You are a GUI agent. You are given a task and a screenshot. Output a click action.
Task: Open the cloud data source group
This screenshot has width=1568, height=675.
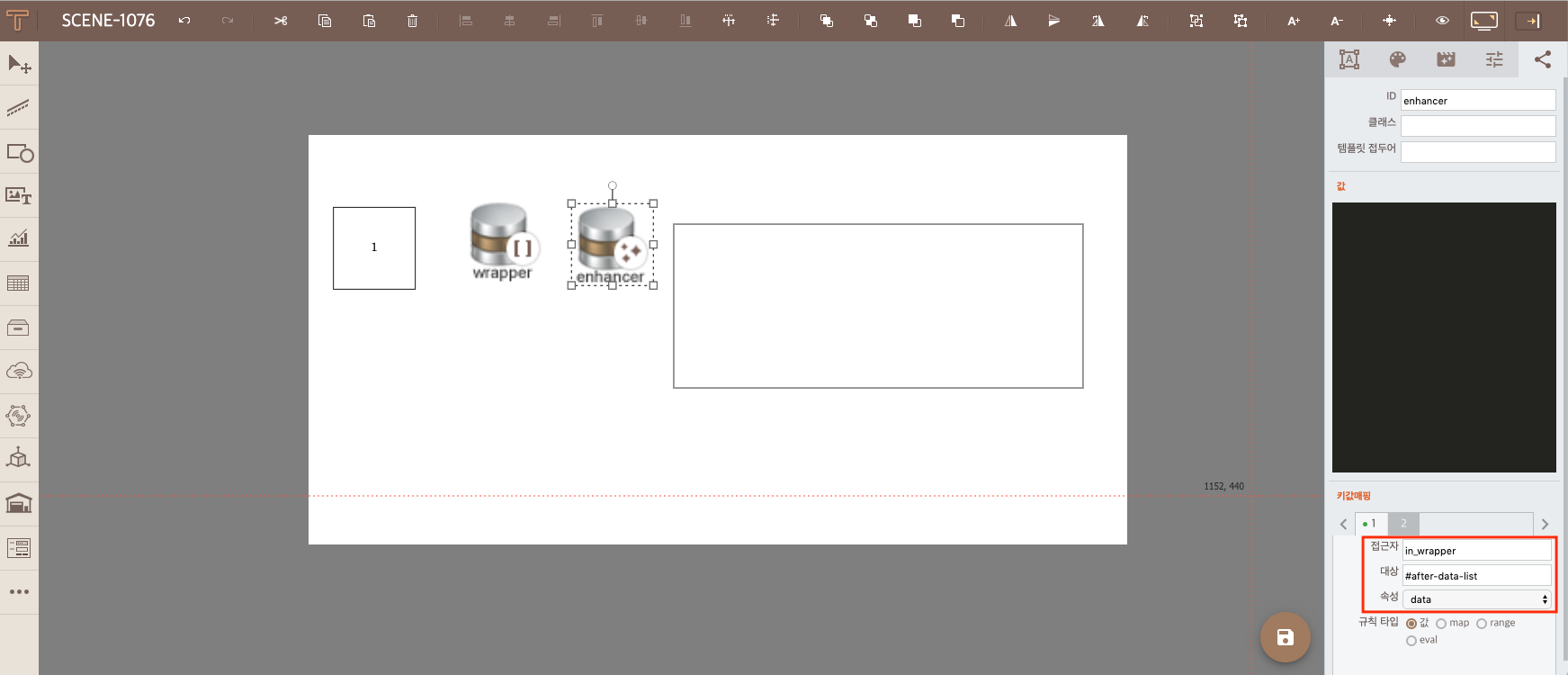click(x=19, y=371)
